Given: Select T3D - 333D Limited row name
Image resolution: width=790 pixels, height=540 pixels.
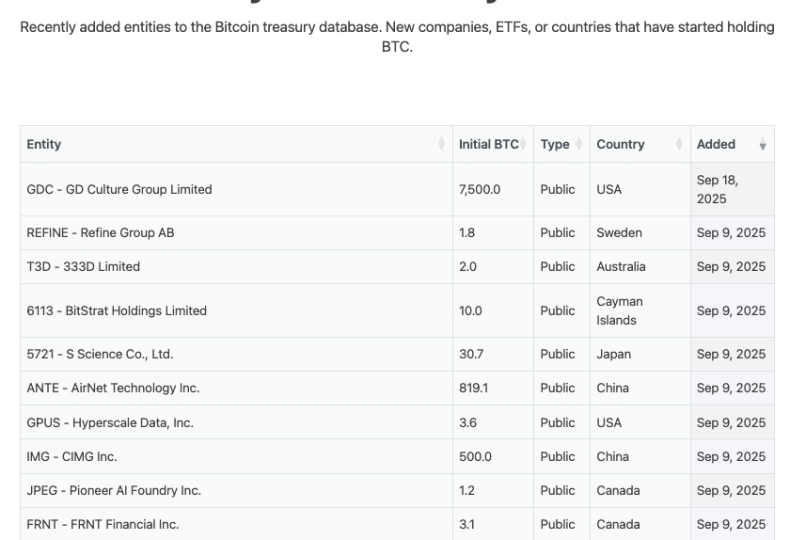Looking at the screenshot, I should click(83, 267).
